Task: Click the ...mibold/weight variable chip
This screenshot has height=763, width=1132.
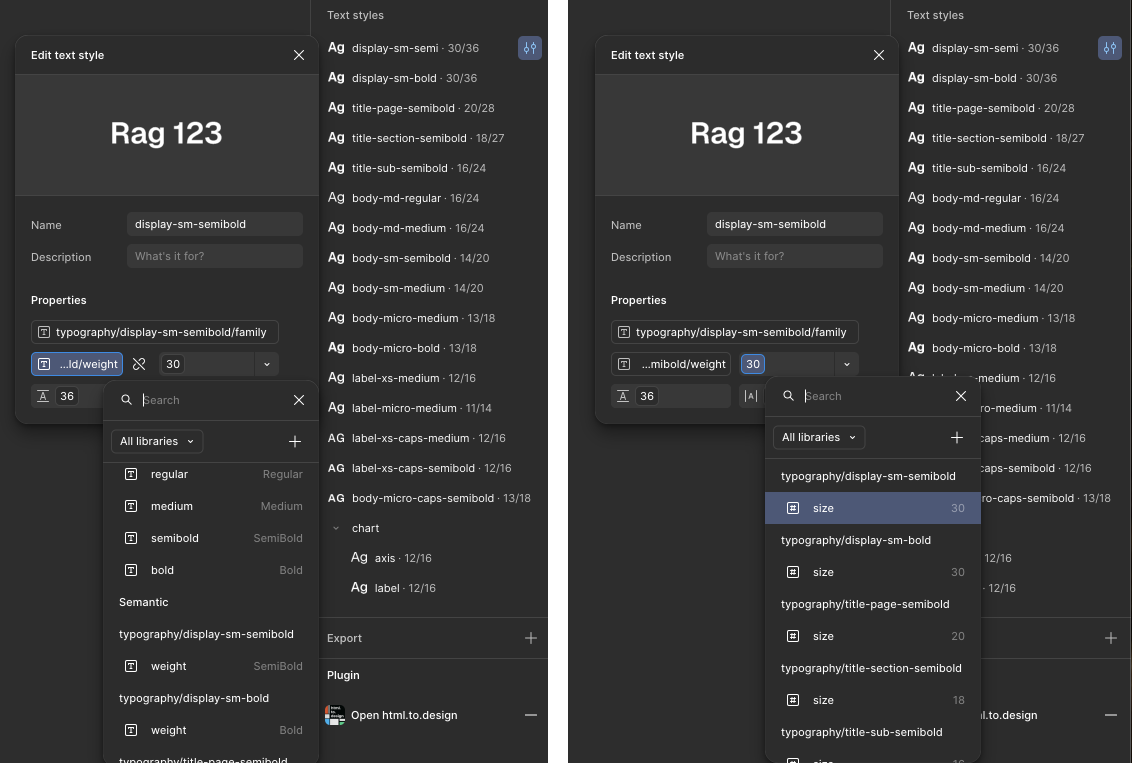Action: 671,364
